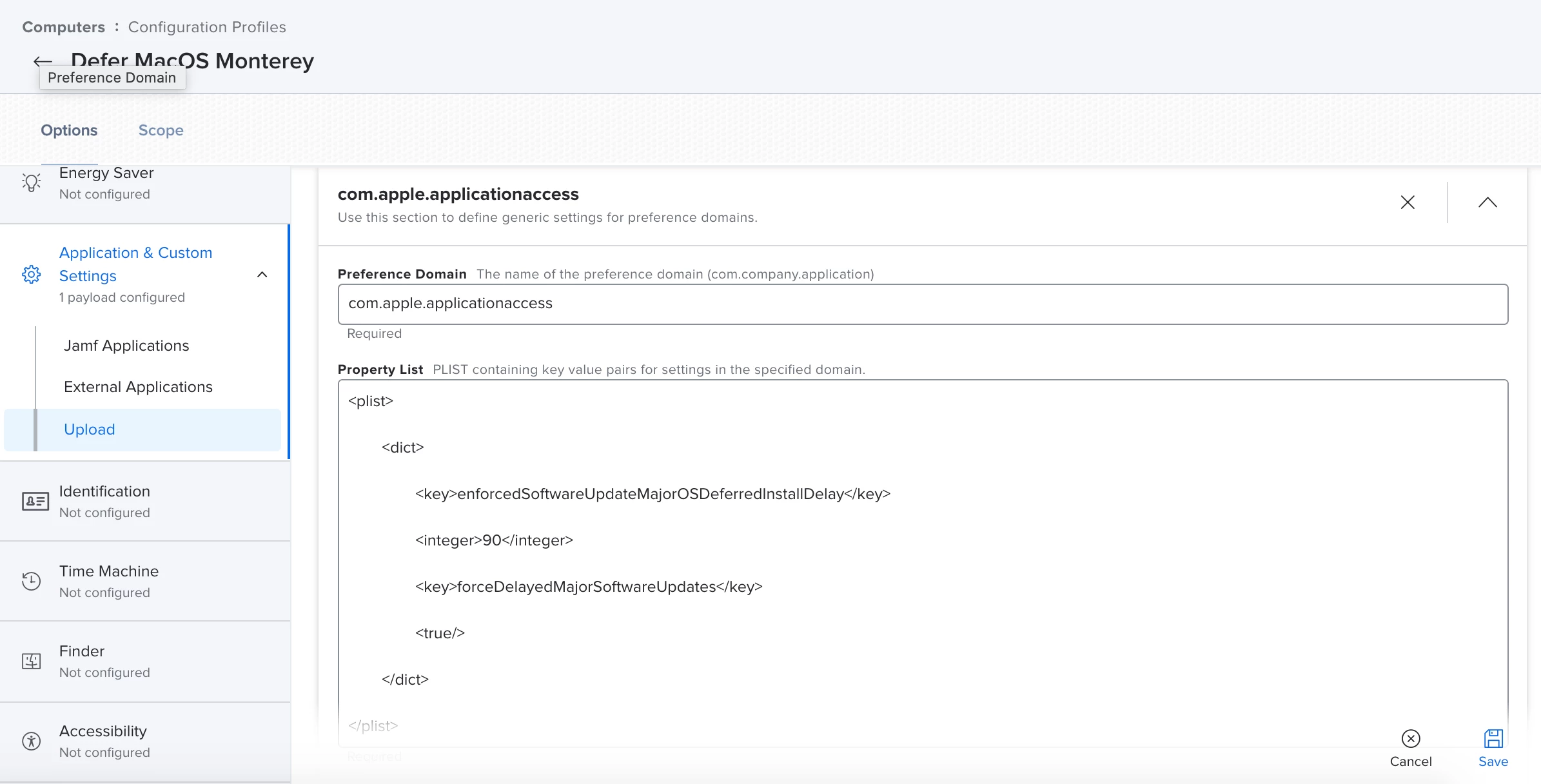
Task: Click the Cancel button label
Action: (1411, 761)
